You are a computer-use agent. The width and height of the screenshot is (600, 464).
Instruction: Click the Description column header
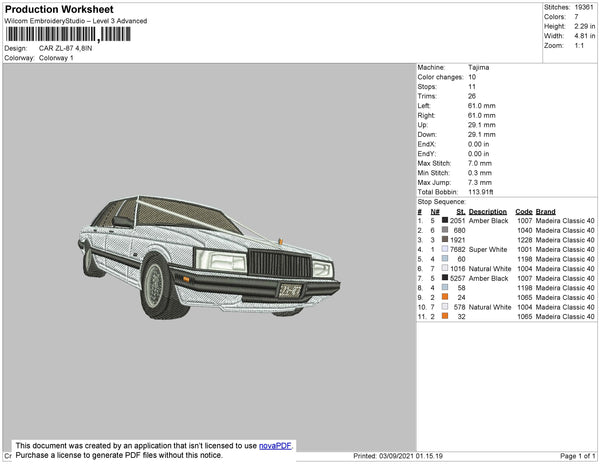pyautogui.click(x=488, y=211)
